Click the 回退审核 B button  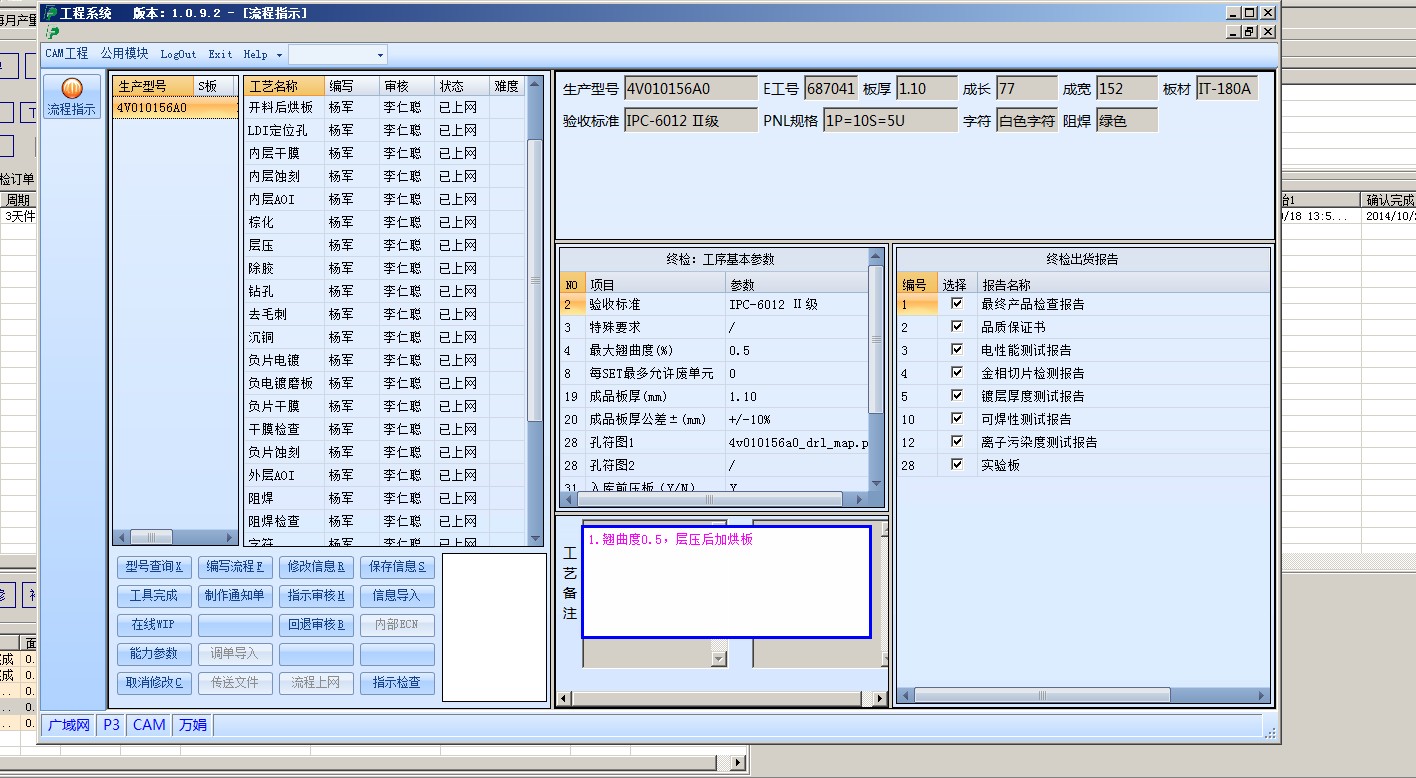coord(316,625)
